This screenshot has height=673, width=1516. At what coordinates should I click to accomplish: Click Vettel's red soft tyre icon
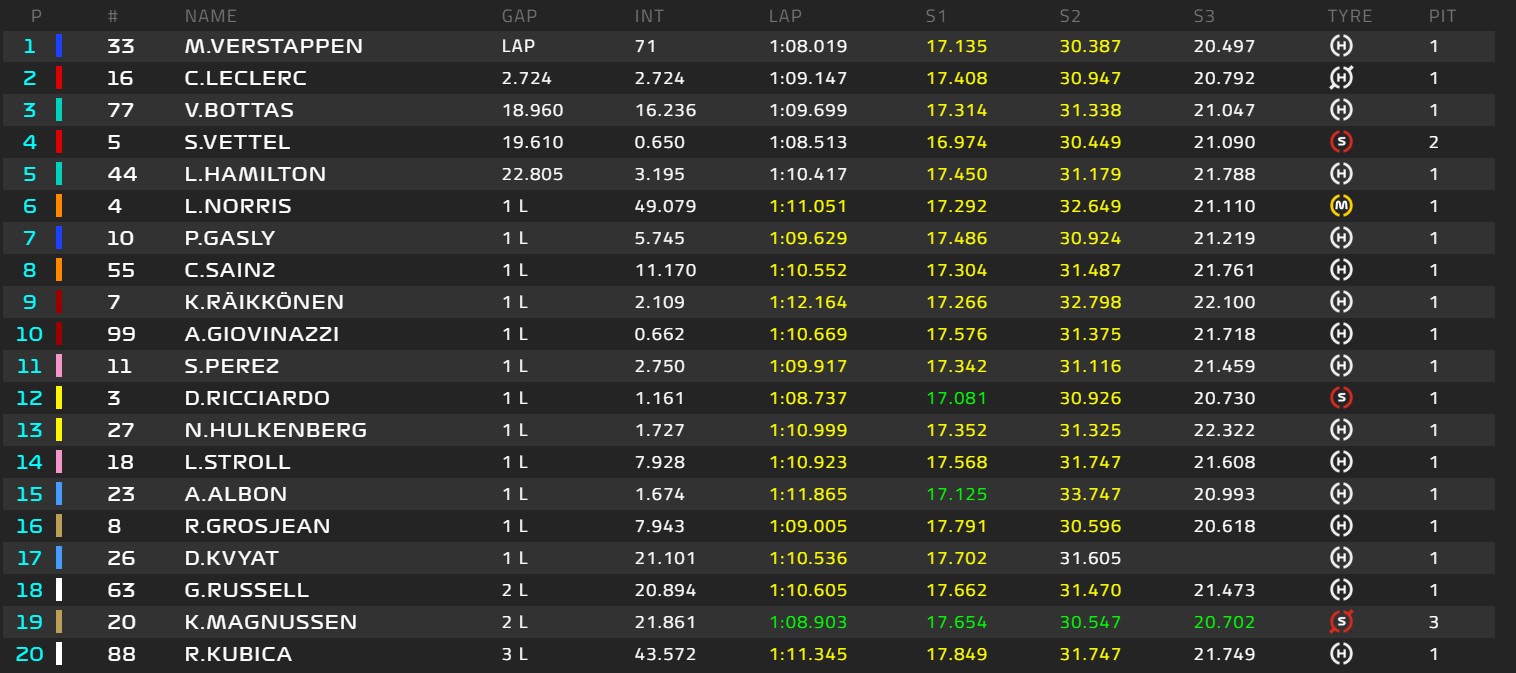click(1341, 142)
